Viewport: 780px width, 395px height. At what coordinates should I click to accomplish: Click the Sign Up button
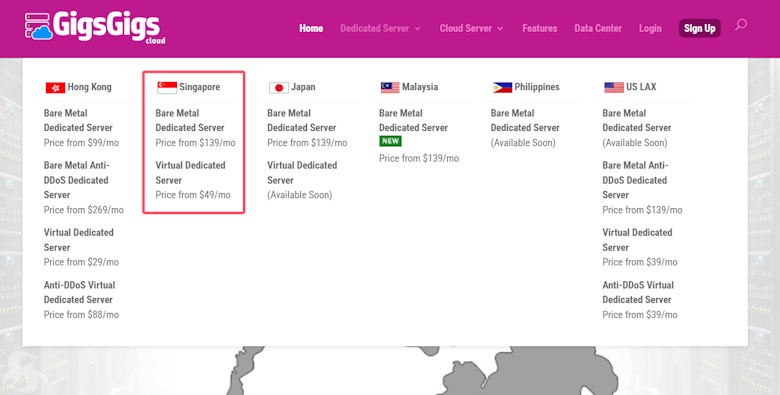click(x=699, y=28)
